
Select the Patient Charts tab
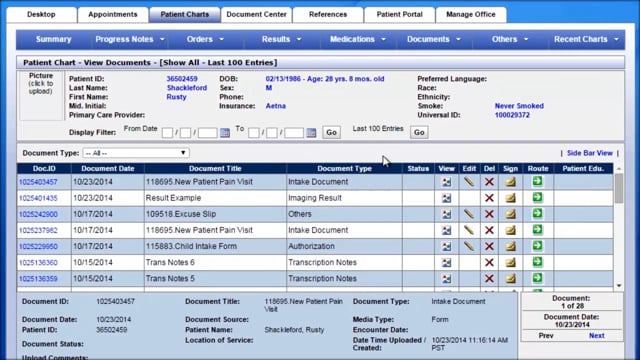coord(184,14)
